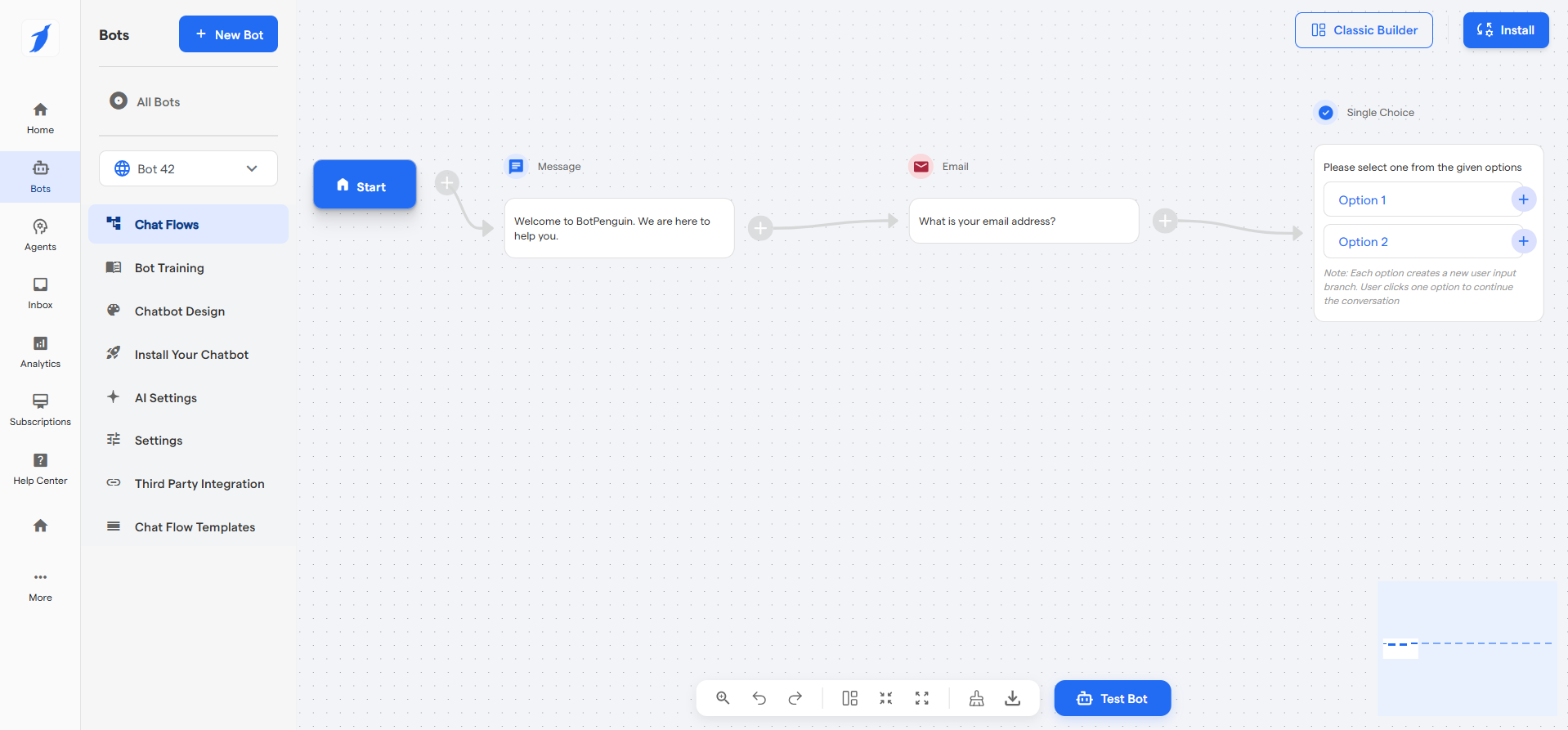Viewport: 1568px width, 730px height.
Task: Undo the last flow change
Action: point(759,698)
